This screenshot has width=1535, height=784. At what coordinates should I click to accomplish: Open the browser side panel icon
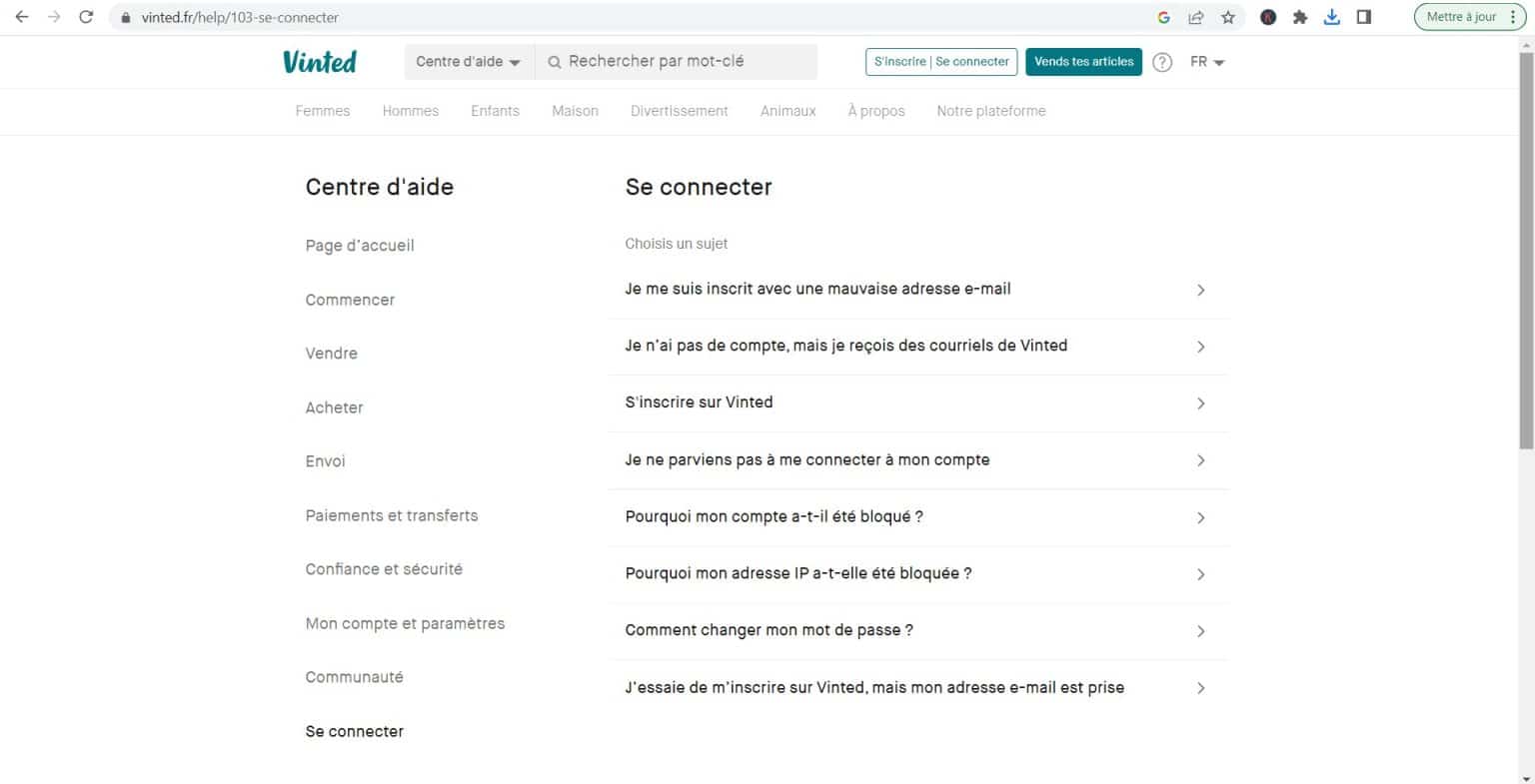click(x=1363, y=16)
